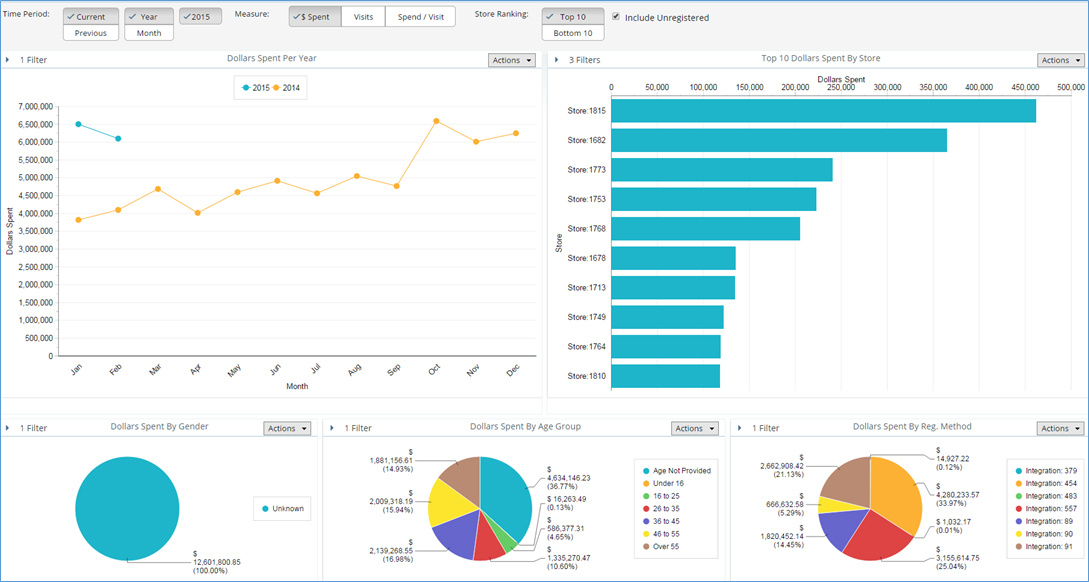This screenshot has width=1089, height=582.
Task: Click the 2015 legend marker in line chart
Action: [x=246, y=88]
